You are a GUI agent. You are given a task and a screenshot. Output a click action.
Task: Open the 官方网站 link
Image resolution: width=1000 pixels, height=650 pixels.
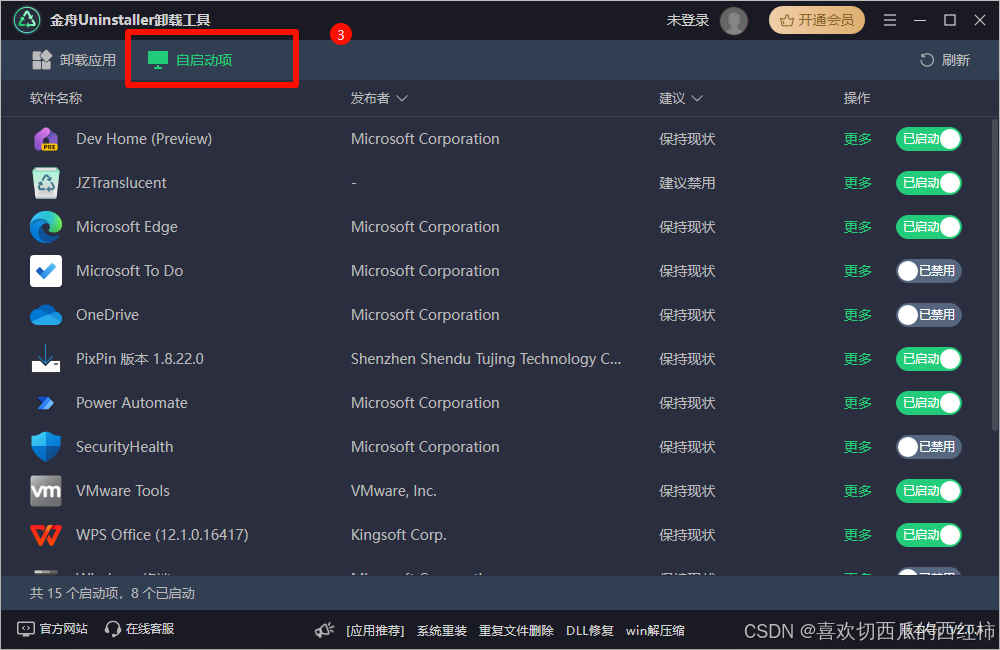click(52, 629)
